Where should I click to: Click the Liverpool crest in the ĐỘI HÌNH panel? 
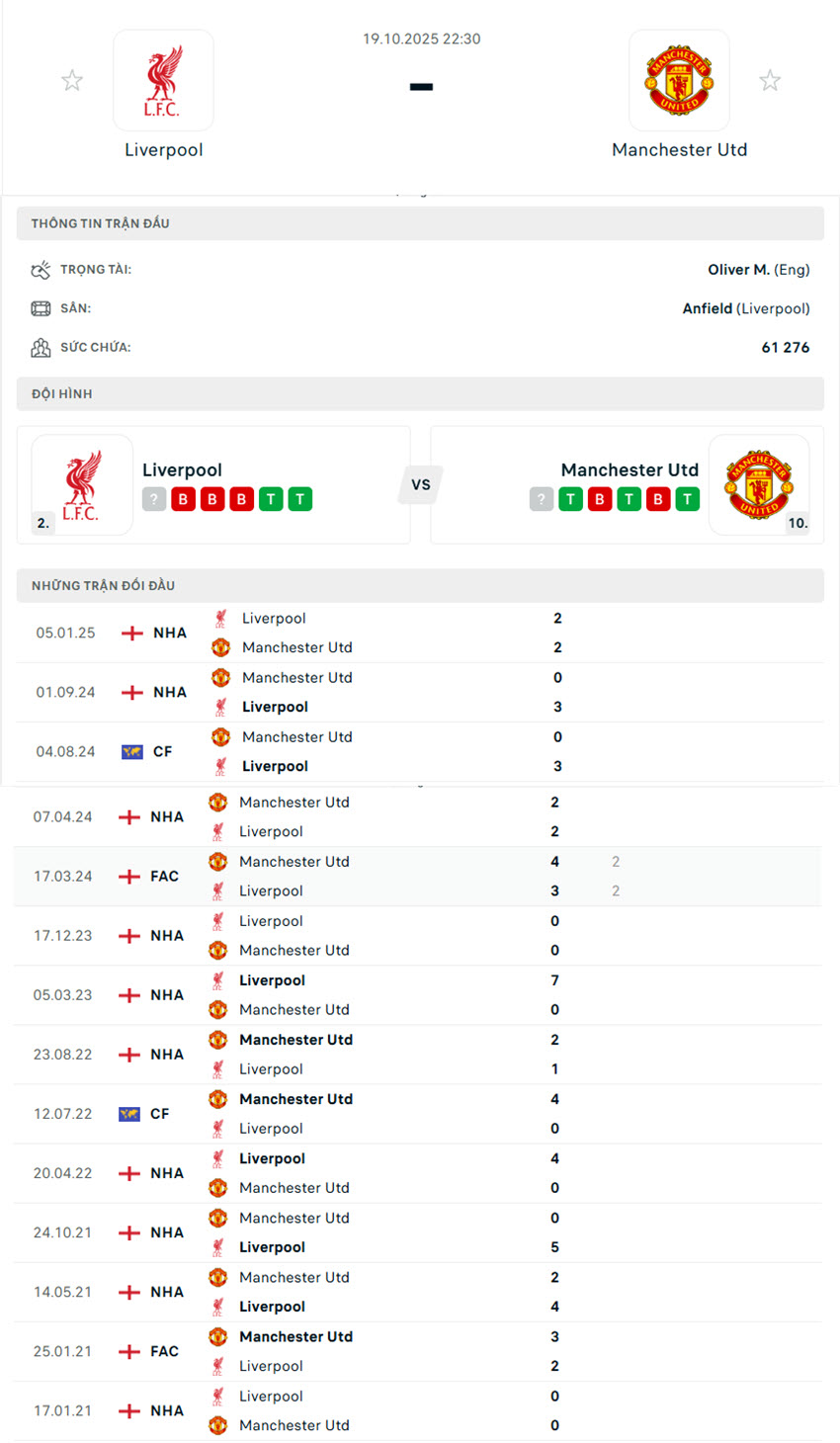[x=82, y=484]
